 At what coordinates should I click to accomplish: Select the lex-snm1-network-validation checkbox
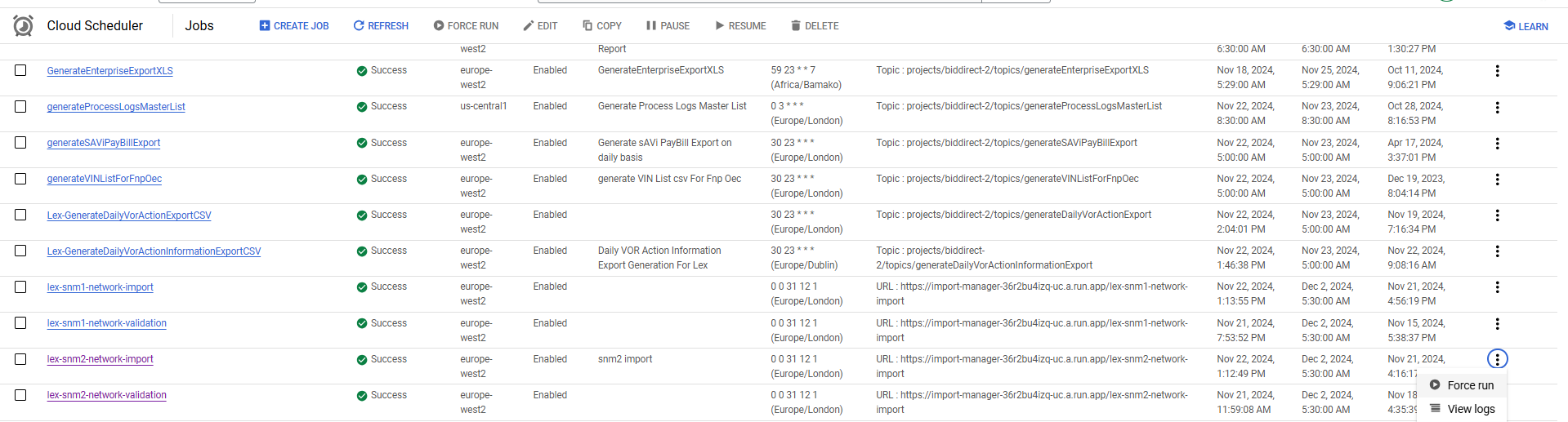(20, 322)
